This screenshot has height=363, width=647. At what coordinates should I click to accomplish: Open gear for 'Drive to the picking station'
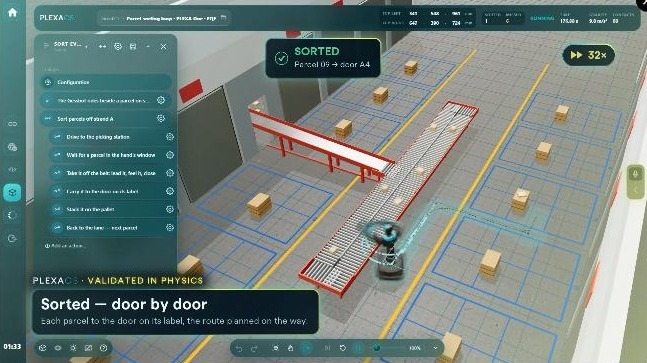click(170, 137)
